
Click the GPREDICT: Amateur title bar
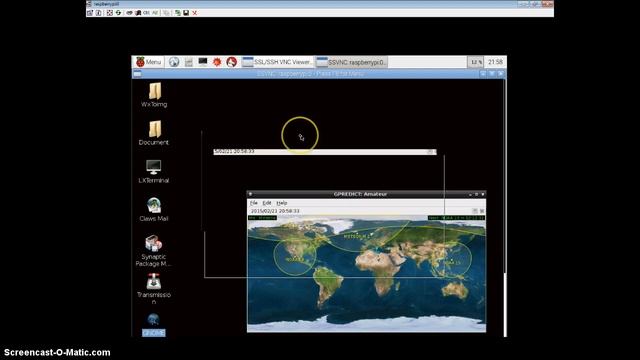click(366, 194)
